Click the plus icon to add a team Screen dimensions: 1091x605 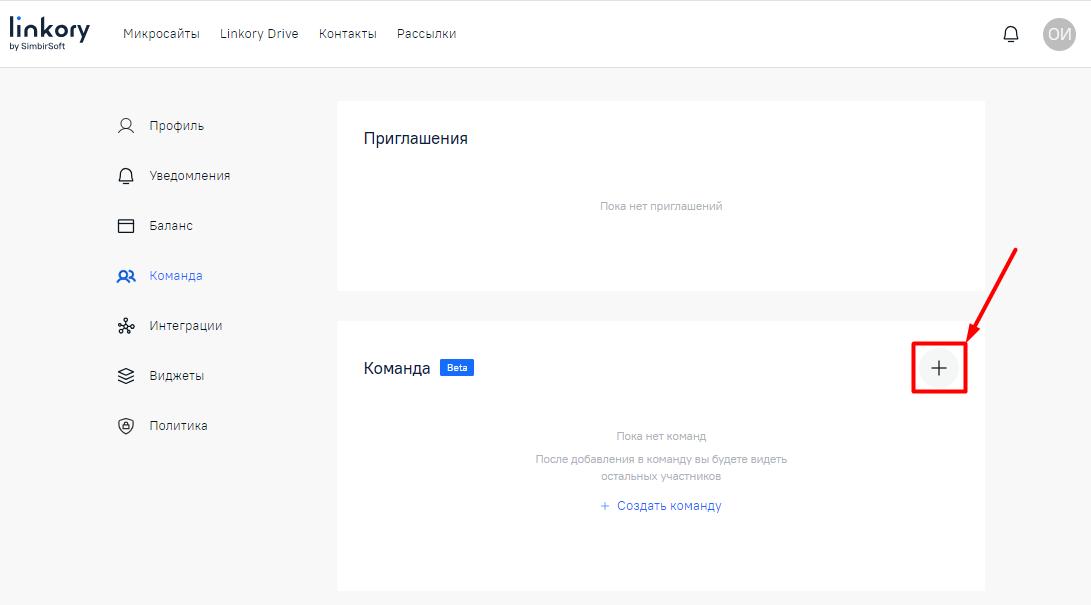938,368
